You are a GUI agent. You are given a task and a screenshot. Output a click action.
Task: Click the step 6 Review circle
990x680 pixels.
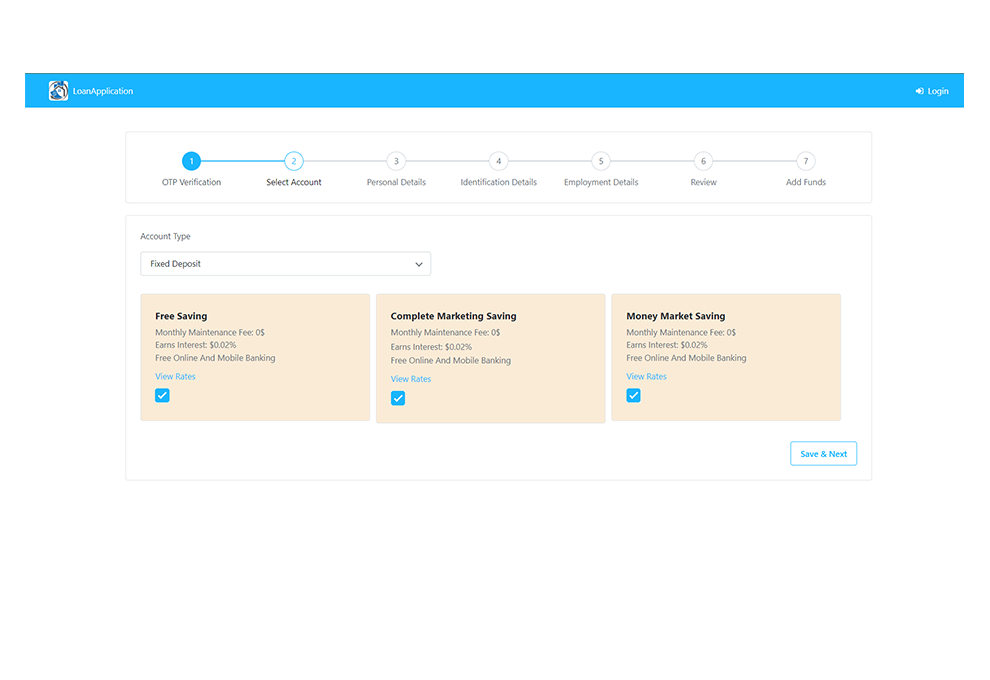(x=703, y=160)
